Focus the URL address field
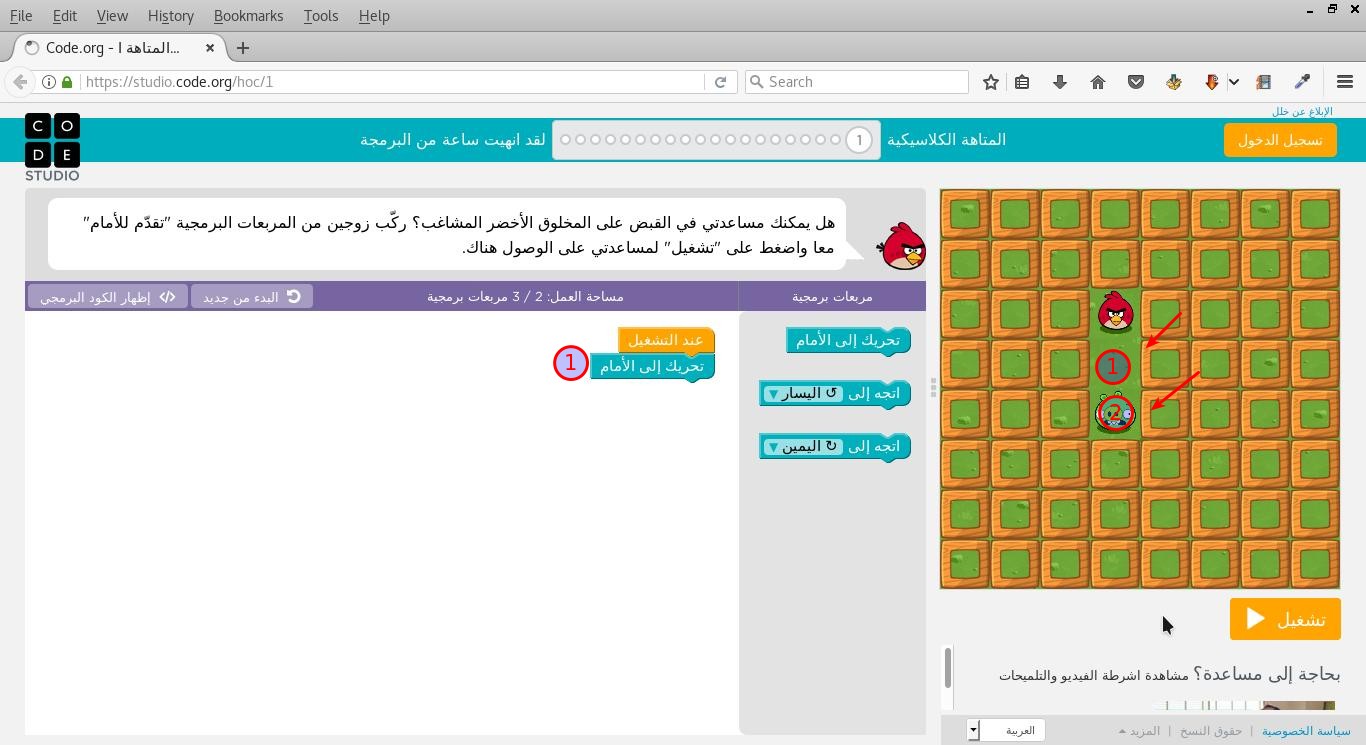The image size is (1366, 745). pos(390,82)
